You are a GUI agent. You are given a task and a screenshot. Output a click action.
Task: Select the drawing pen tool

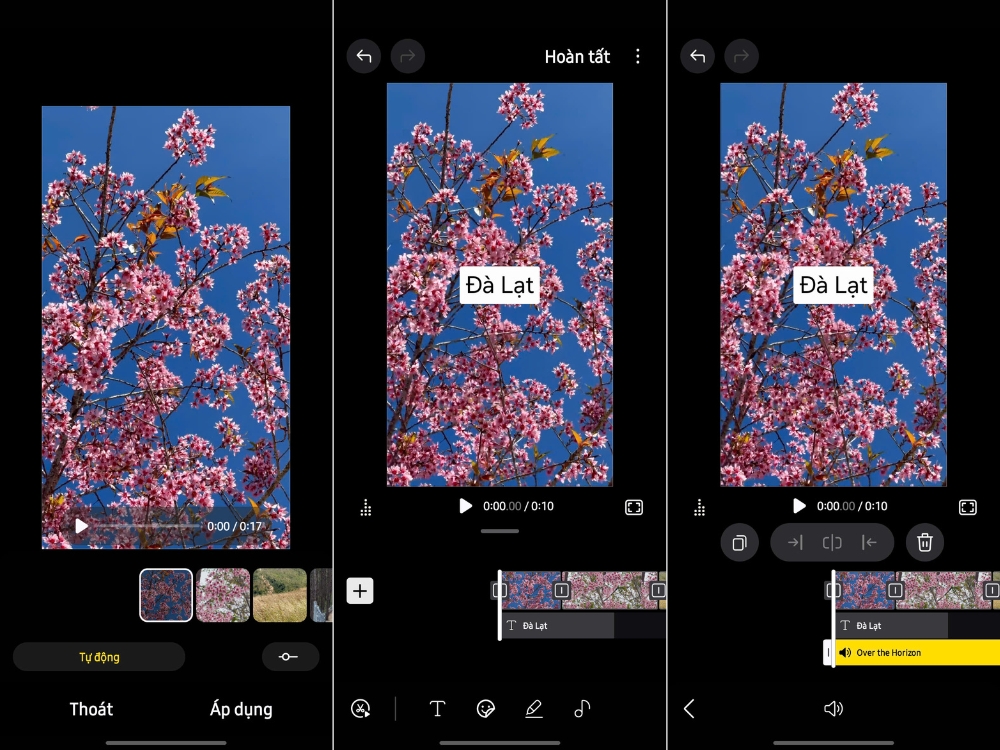coord(534,709)
